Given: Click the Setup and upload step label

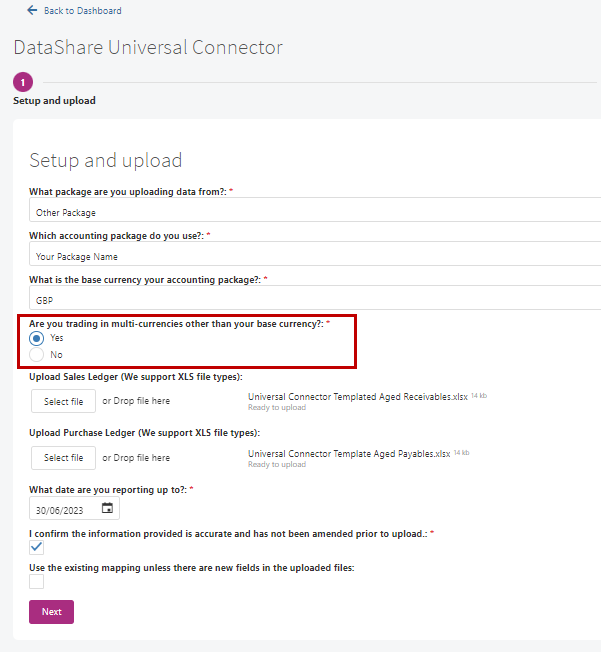Looking at the screenshot, I should 54,101.
